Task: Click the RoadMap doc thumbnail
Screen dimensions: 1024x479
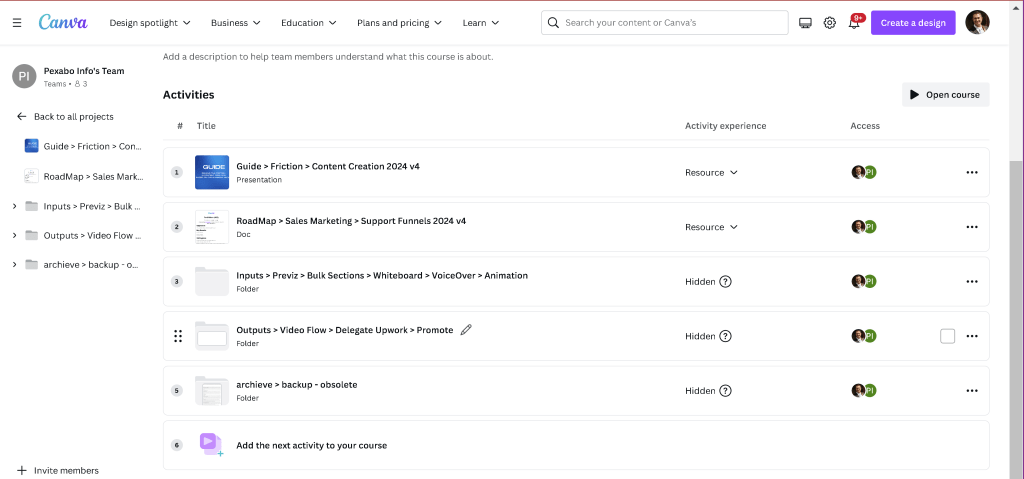Action: [212, 227]
